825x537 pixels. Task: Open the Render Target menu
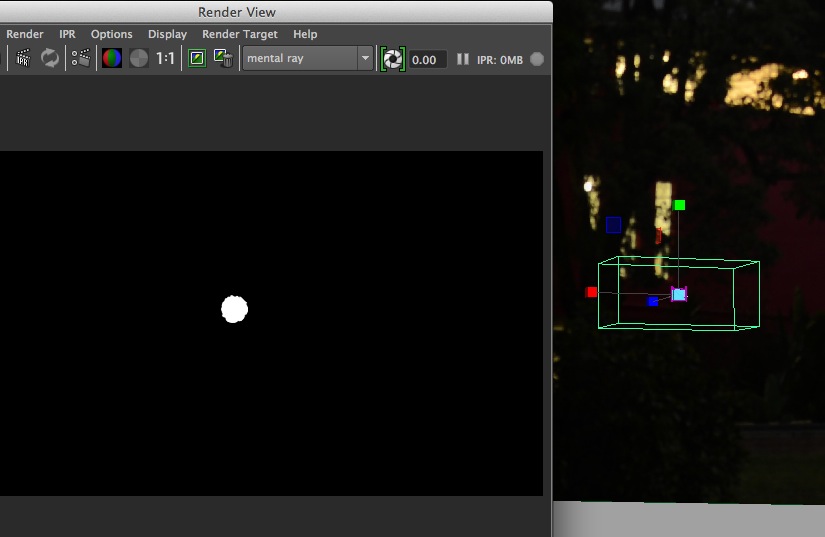click(x=240, y=34)
